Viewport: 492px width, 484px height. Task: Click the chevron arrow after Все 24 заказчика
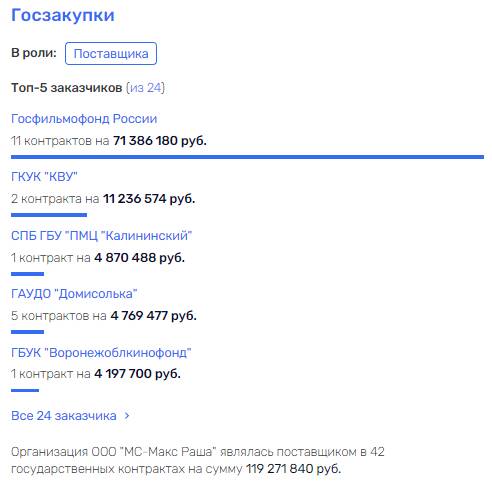[x=127, y=416]
